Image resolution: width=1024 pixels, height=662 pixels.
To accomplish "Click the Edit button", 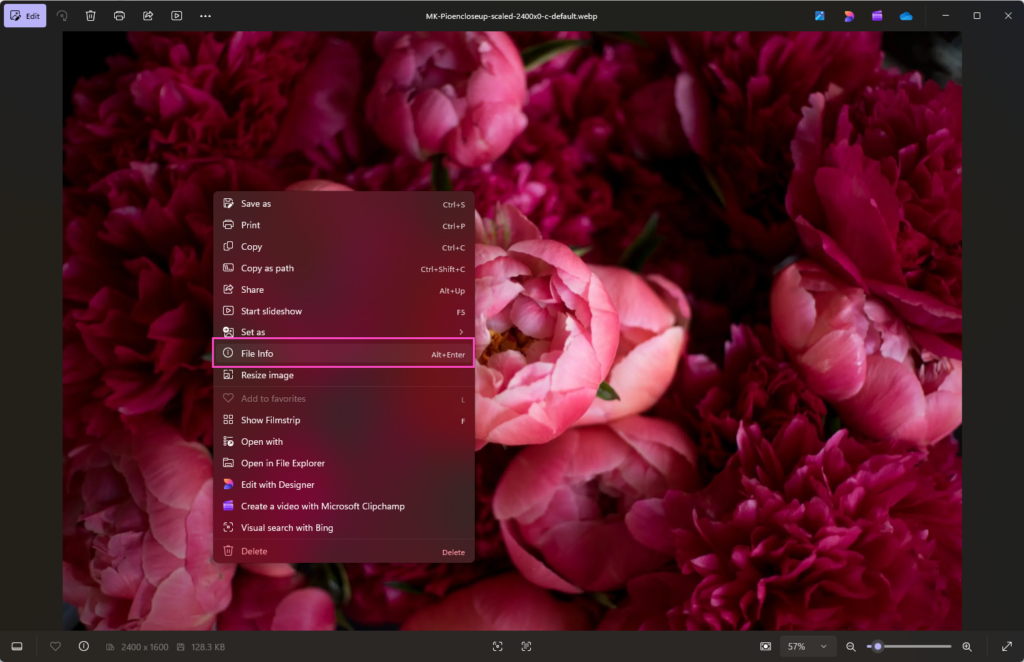I will tap(25, 16).
